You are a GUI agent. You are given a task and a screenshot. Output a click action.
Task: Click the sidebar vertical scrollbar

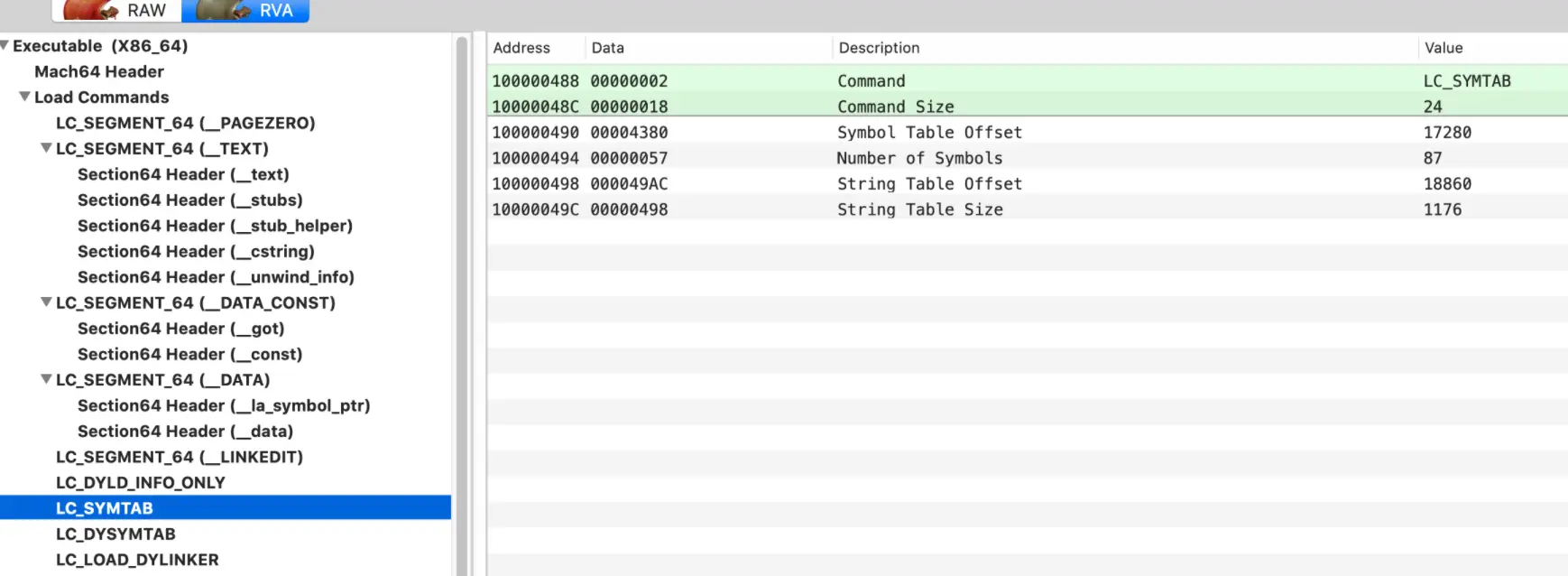click(462, 305)
